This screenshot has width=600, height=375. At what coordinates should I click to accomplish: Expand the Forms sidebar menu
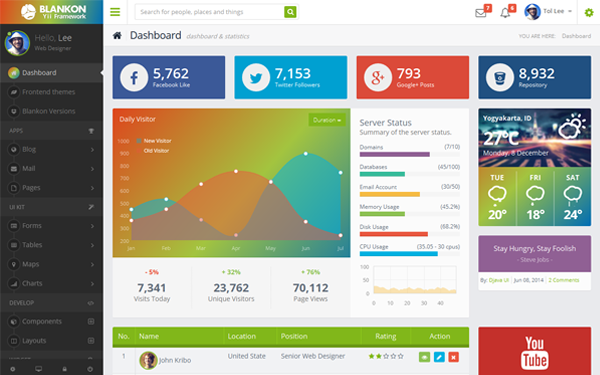[x=51, y=226]
